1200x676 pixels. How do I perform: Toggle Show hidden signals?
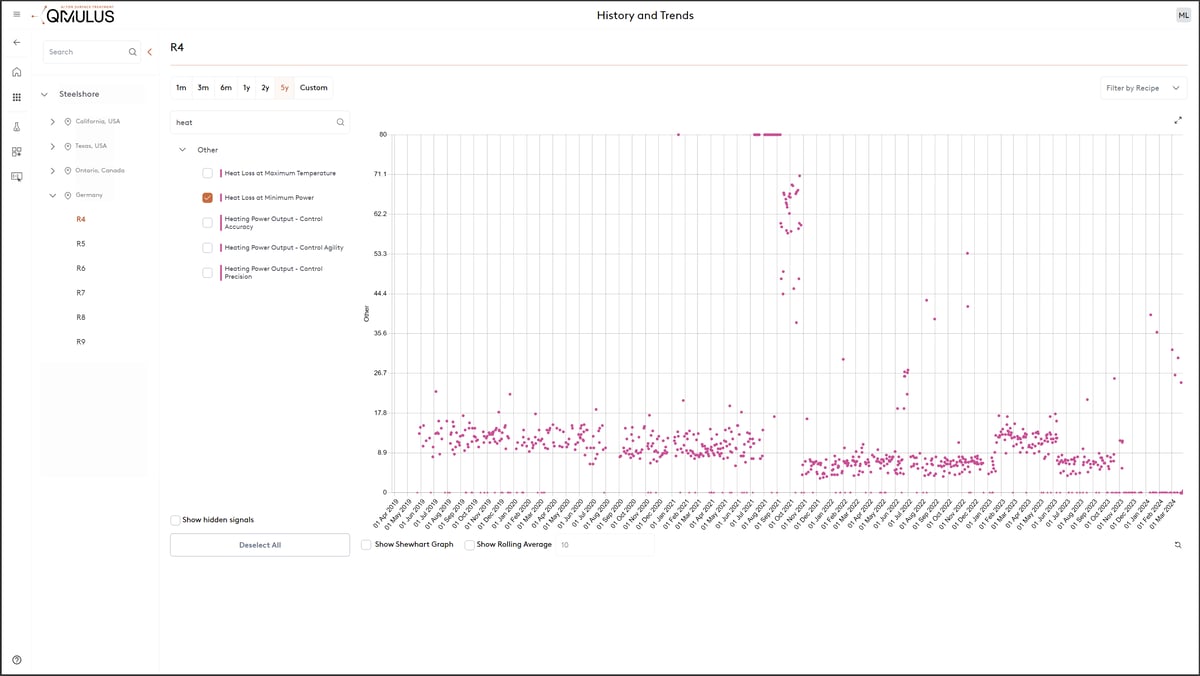click(x=175, y=520)
